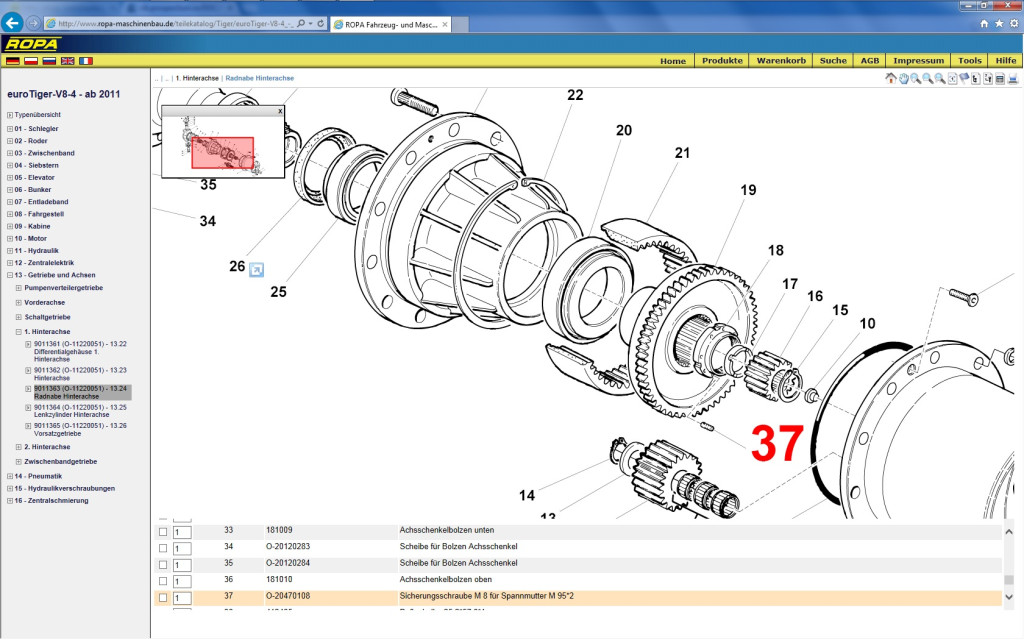1024x640 pixels.
Task: Click the link icon next to part 26
Action: (257, 269)
